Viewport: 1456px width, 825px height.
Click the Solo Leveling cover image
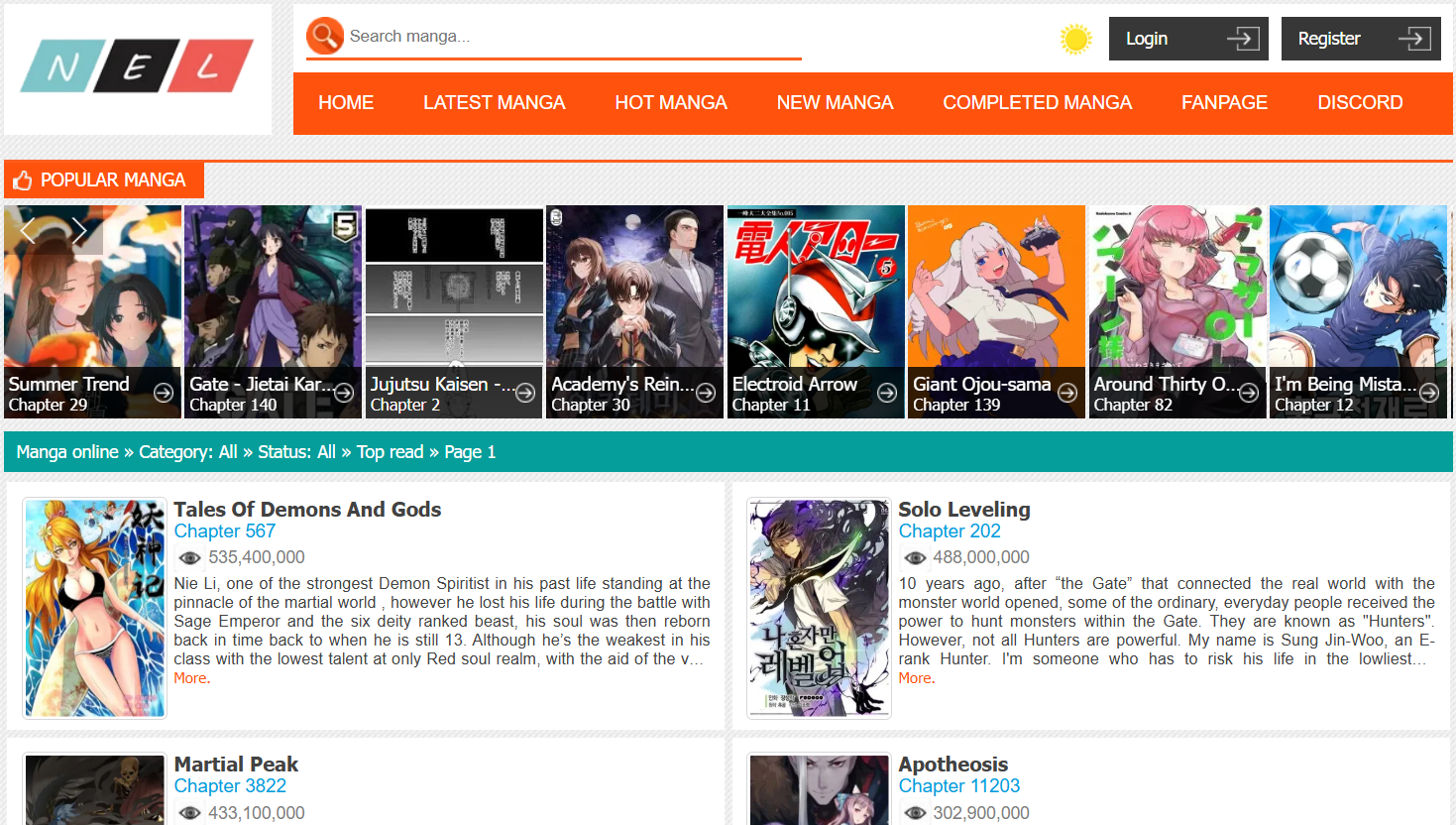pos(819,608)
